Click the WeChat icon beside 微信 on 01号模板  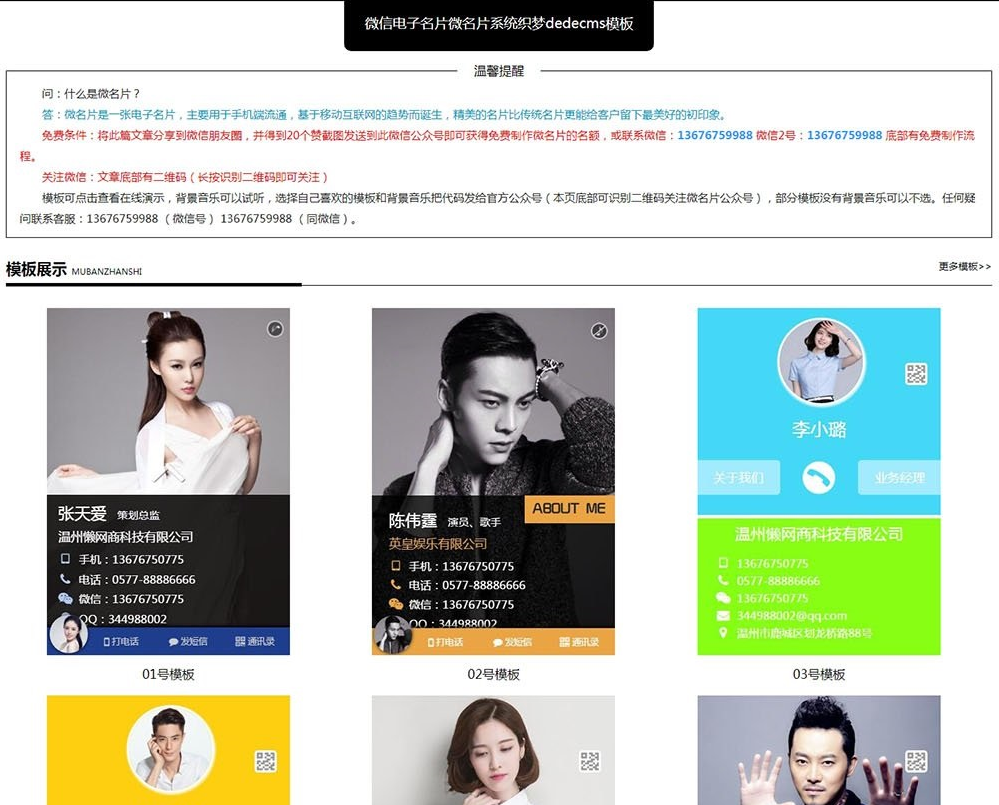click(65, 599)
